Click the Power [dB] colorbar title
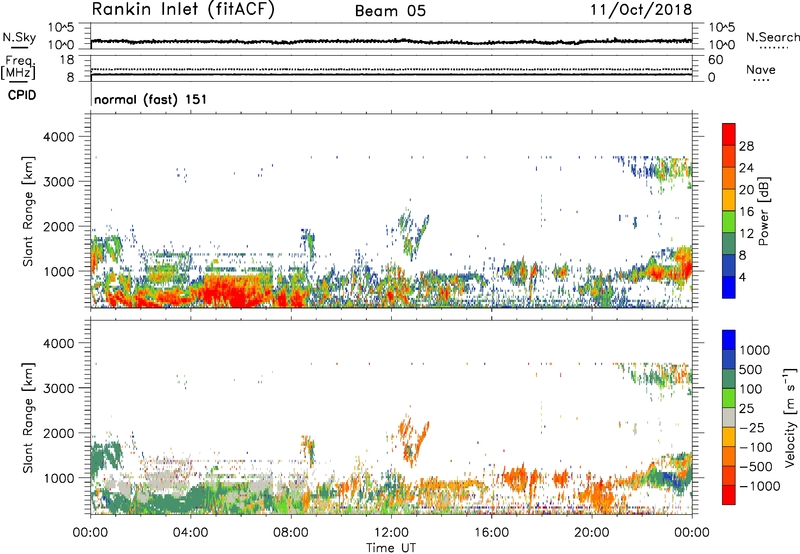Viewport: 800px width, 554px height. tap(763, 211)
